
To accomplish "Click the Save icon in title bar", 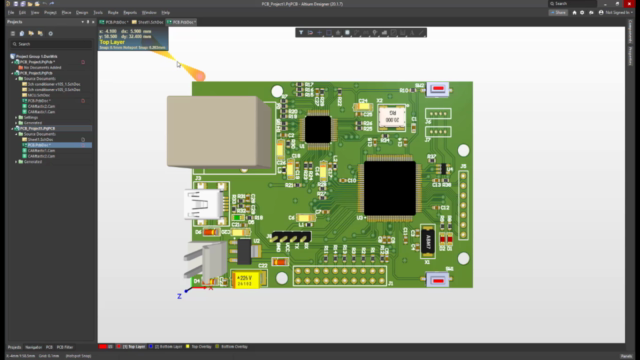I will click(x=16, y=4).
